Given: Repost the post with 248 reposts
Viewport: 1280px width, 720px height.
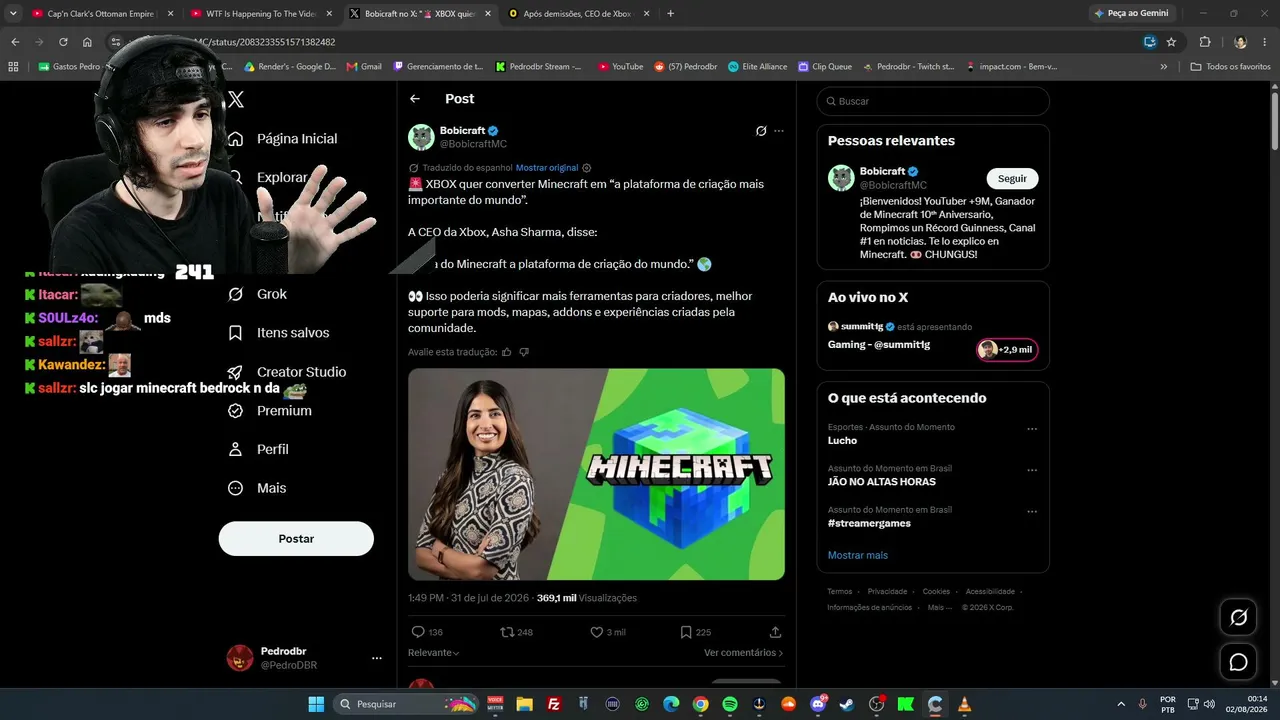Looking at the screenshot, I should 516,632.
